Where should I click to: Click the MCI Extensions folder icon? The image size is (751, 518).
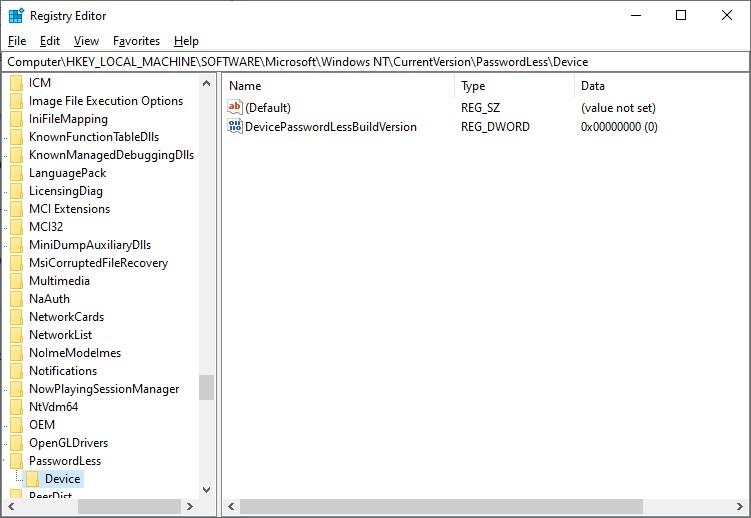(17, 209)
